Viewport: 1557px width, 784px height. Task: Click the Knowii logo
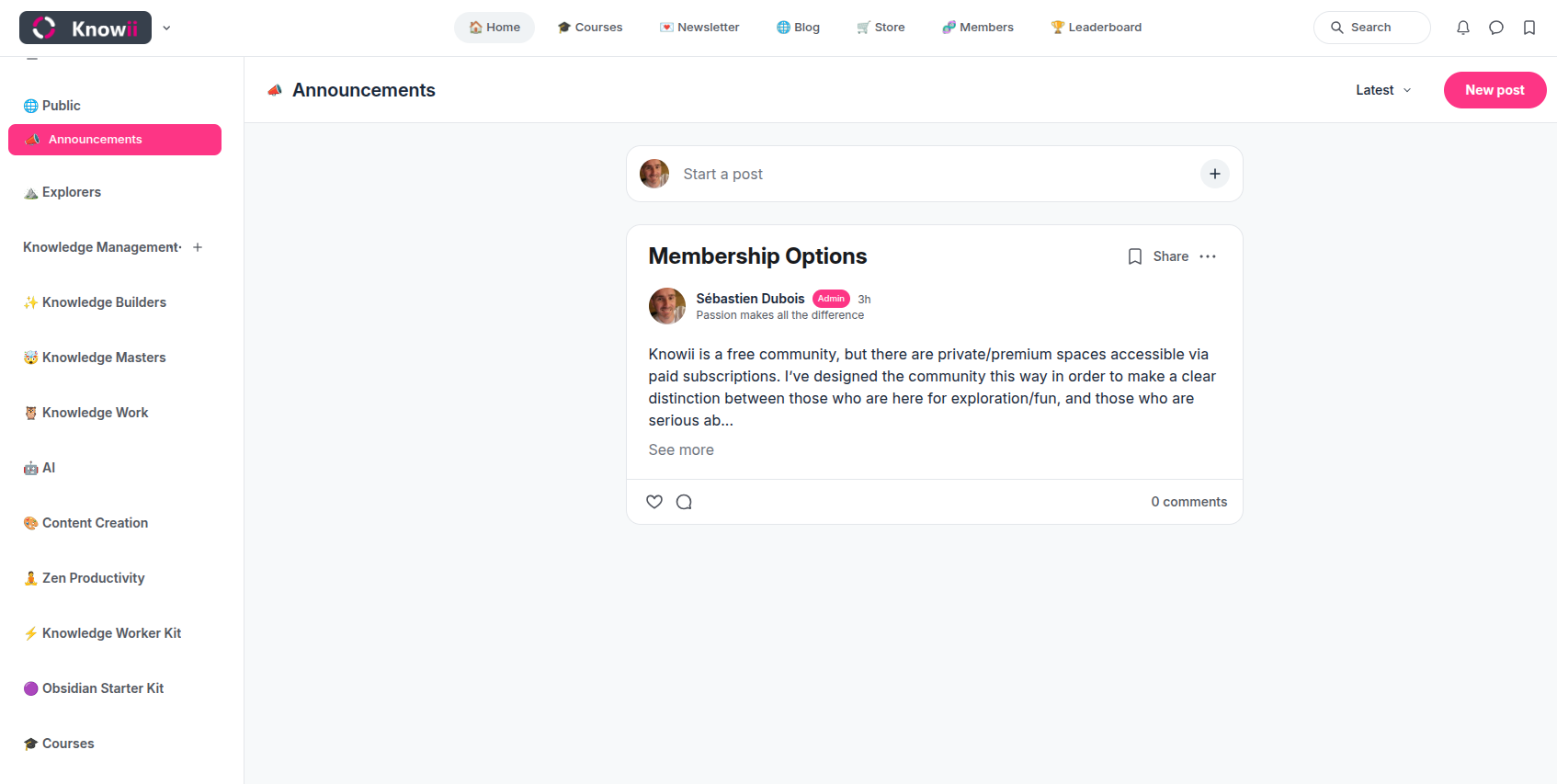[x=85, y=28]
